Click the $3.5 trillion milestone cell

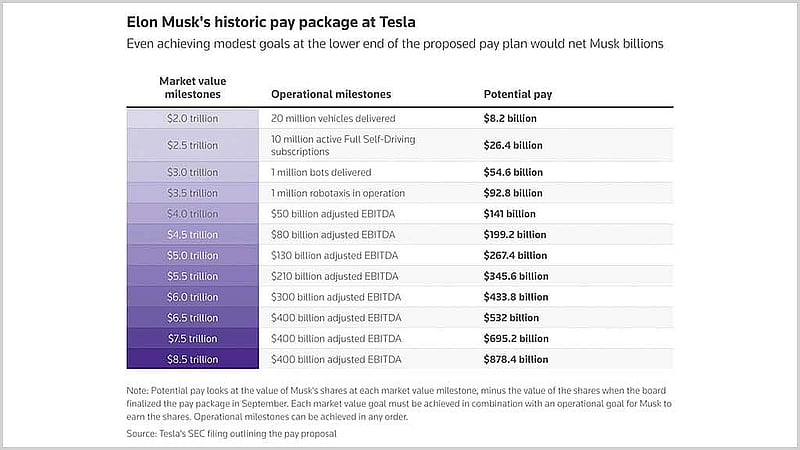(192, 193)
